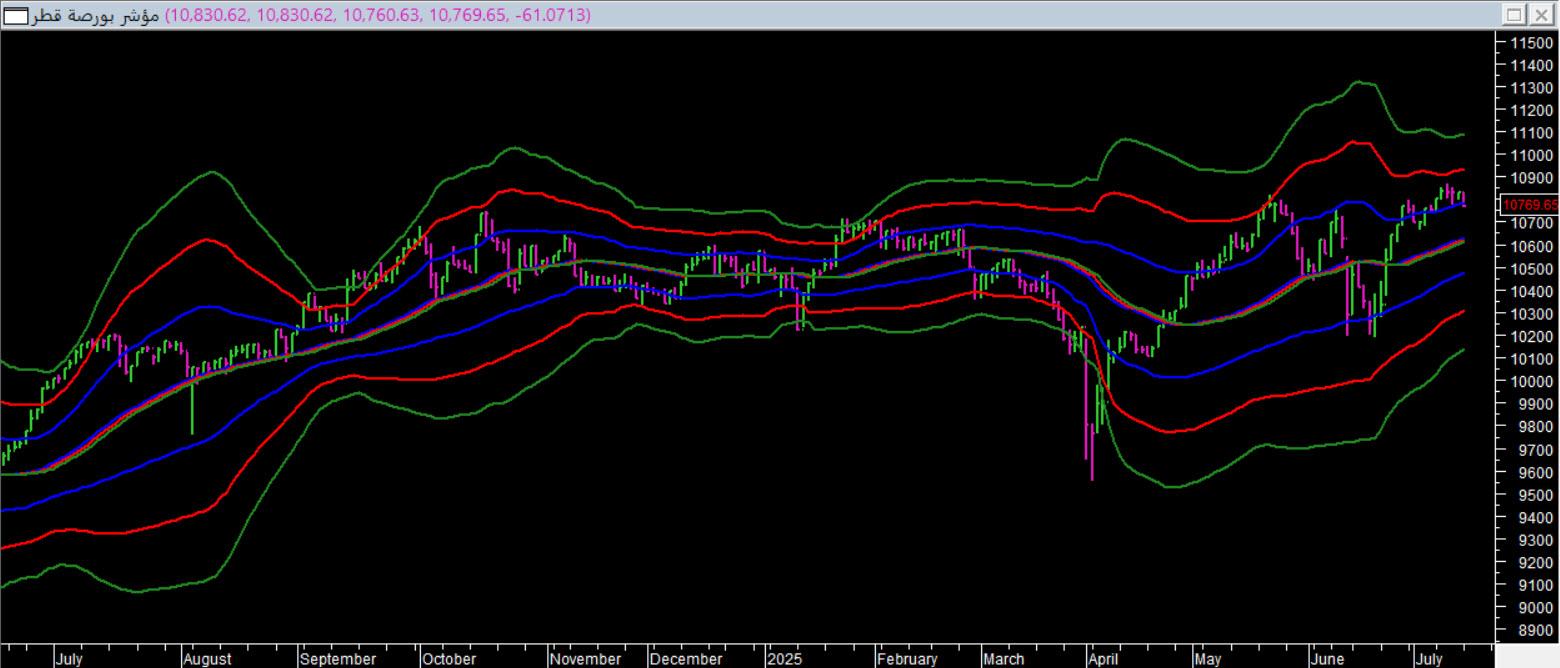Viewport: 1560px width, 668px height.
Task: Click the 10300 price axis label
Action: click(x=1531, y=313)
